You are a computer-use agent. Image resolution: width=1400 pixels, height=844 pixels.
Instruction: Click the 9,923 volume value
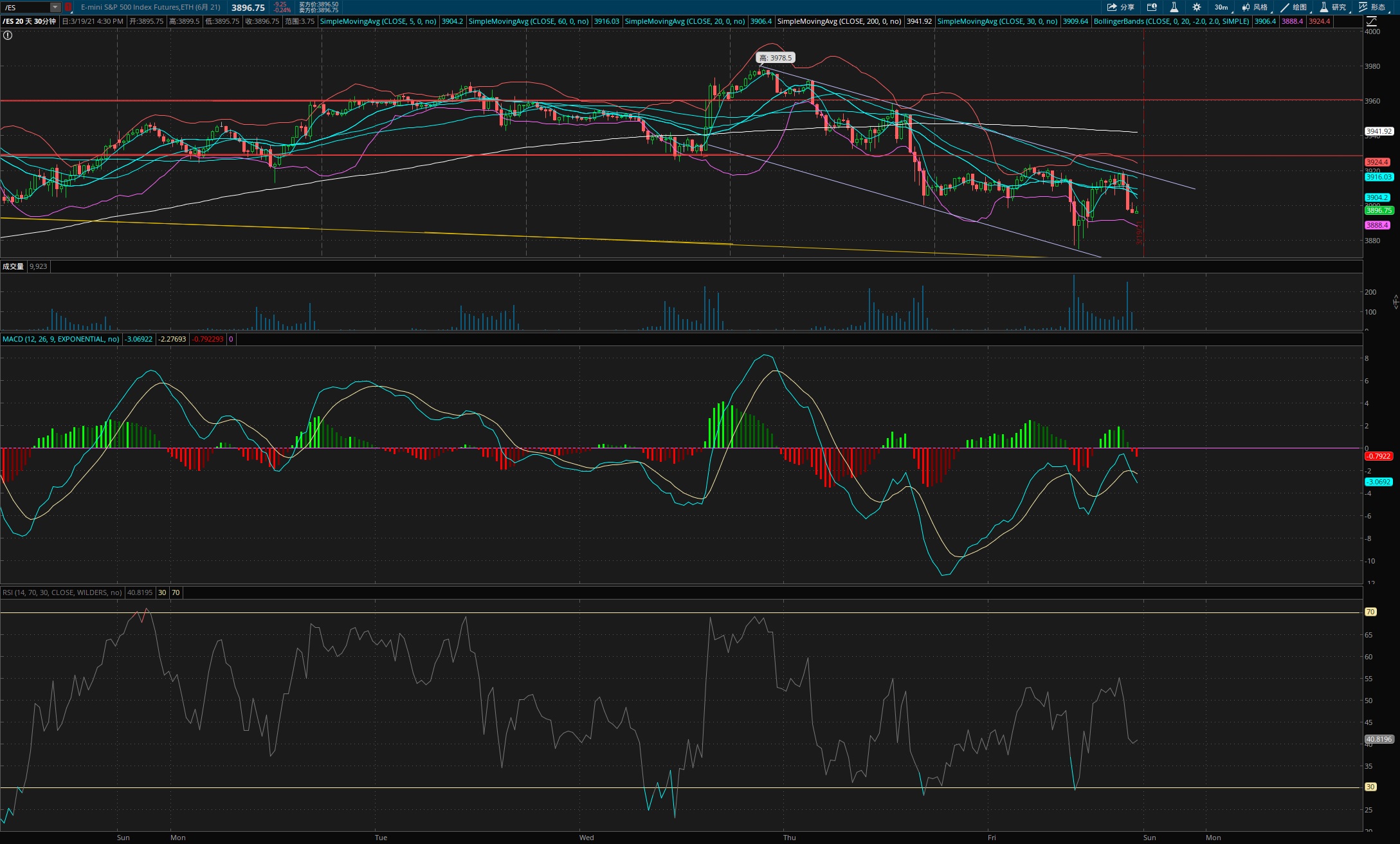(x=38, y=266)
